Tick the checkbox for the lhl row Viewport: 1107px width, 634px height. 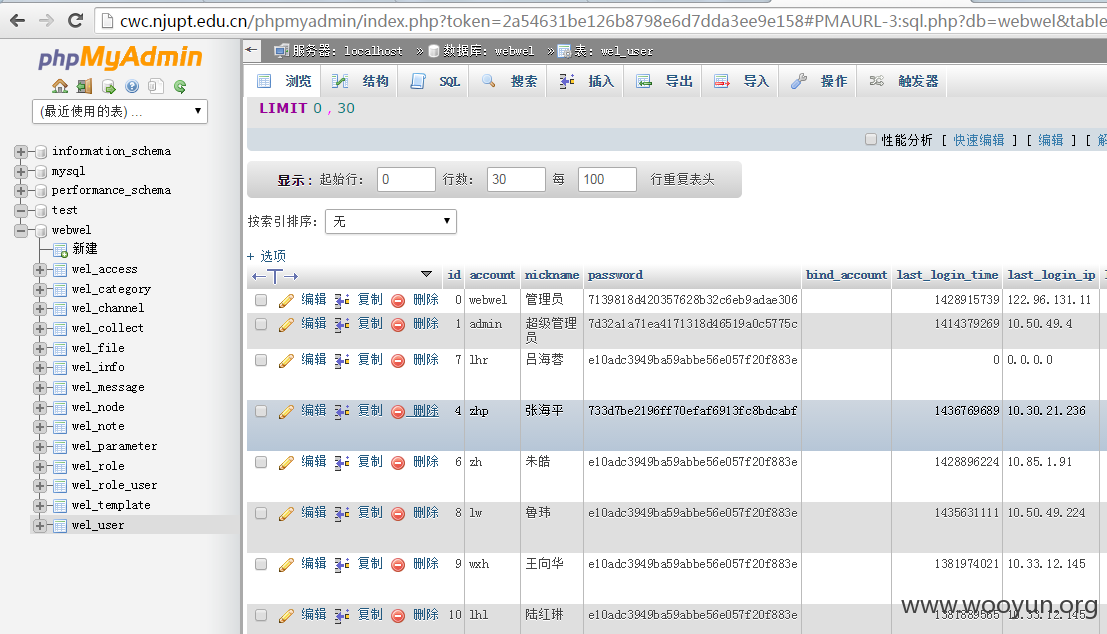tap(261, 615)
